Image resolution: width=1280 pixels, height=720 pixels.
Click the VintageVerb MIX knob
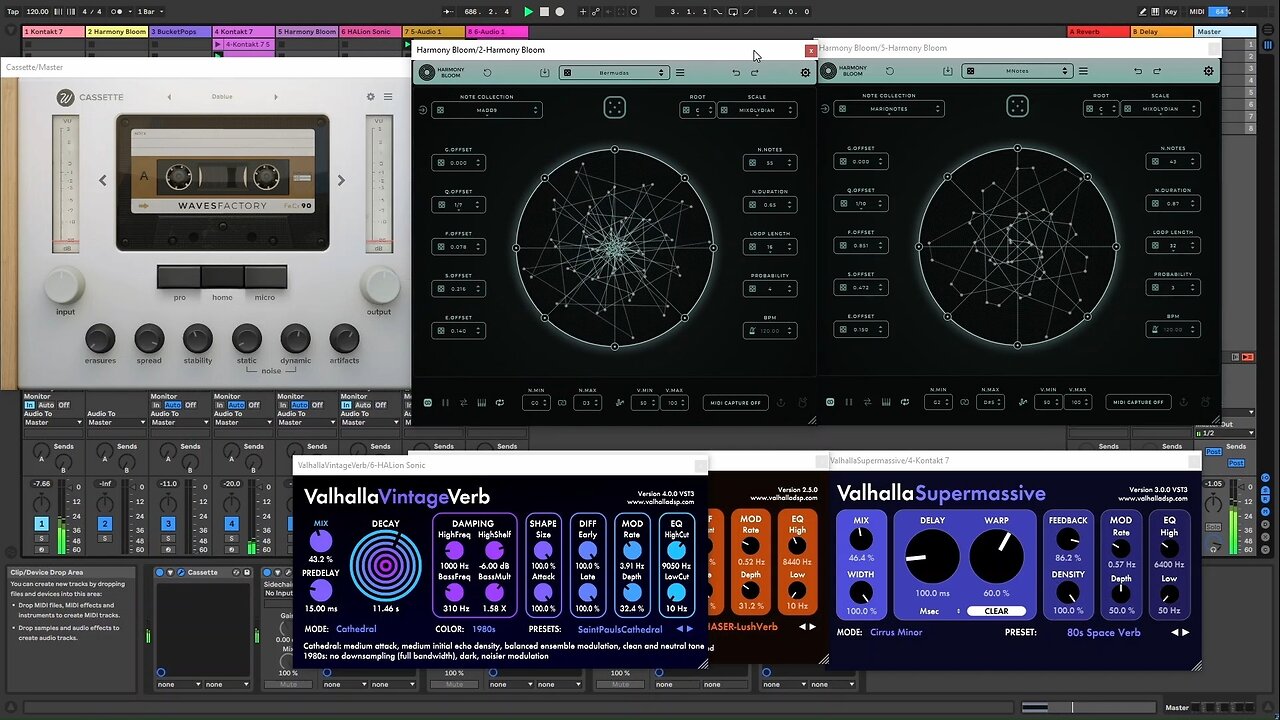click(x=321, y=541)
